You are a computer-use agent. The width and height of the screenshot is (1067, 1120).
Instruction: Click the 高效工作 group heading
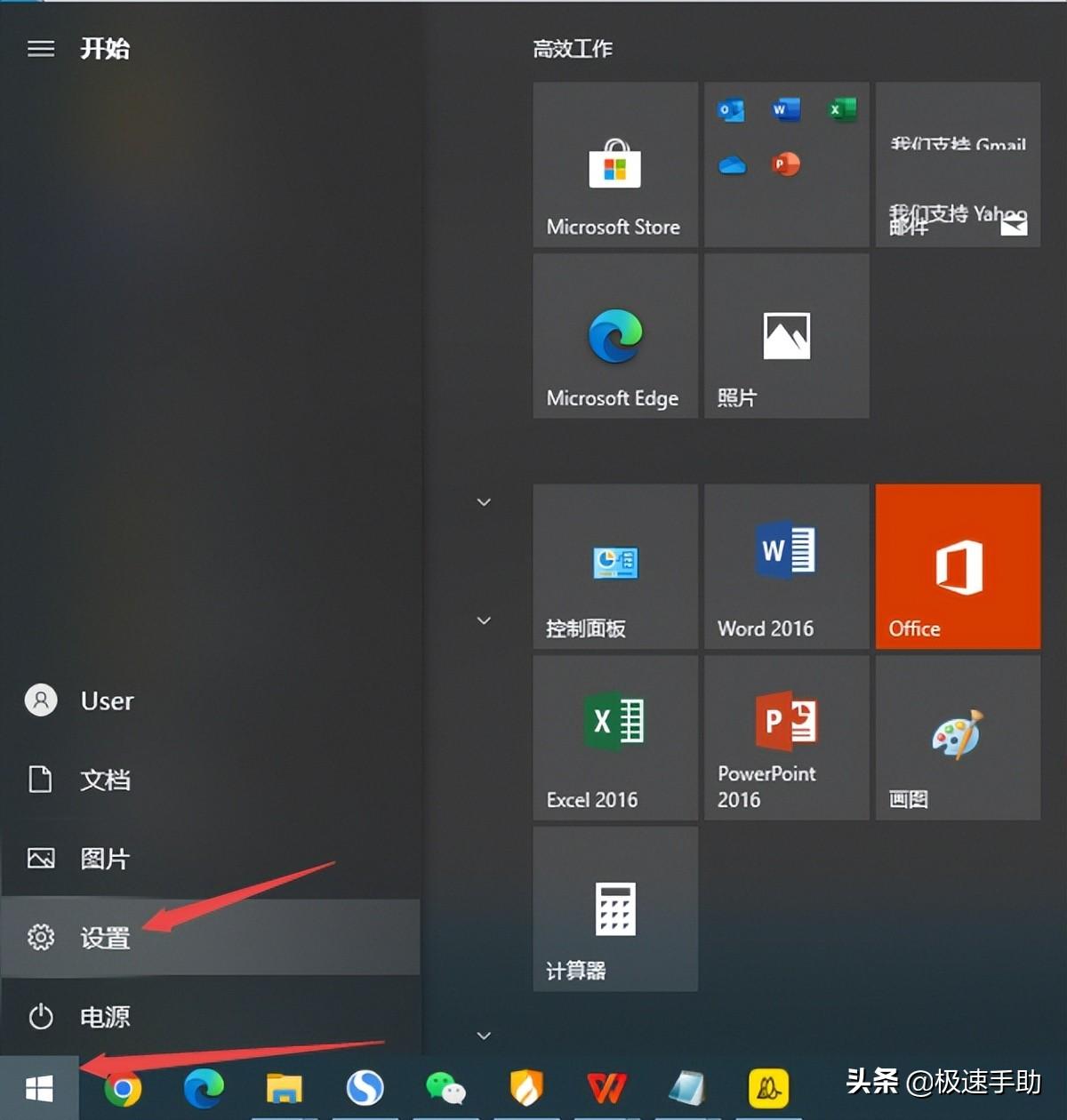573,49
